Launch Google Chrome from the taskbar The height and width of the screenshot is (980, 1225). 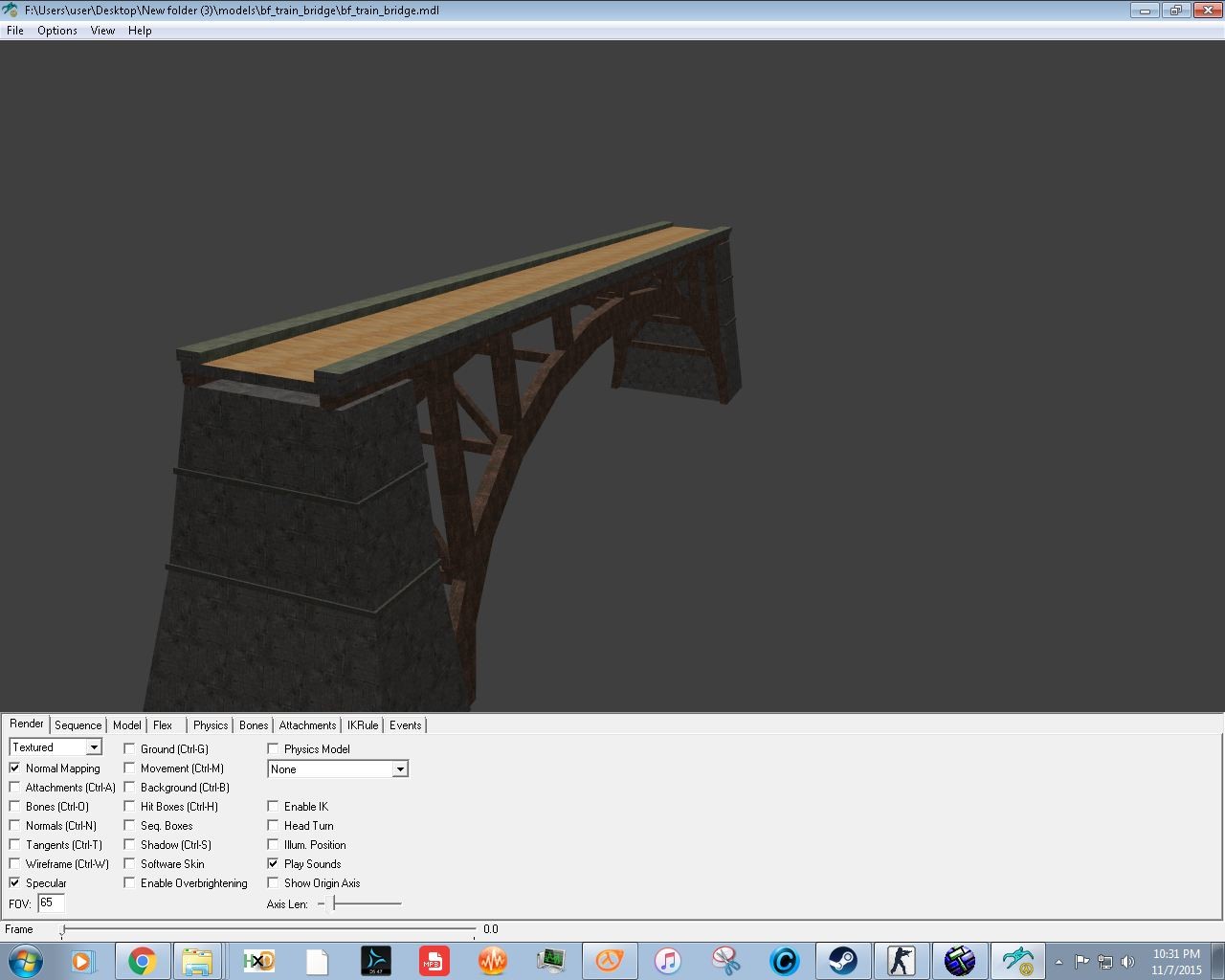coord(143,960)
